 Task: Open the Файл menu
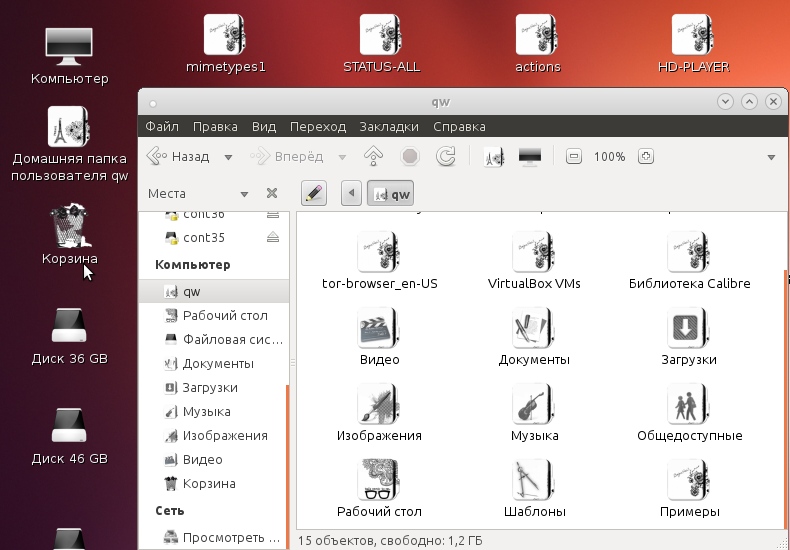162,126
